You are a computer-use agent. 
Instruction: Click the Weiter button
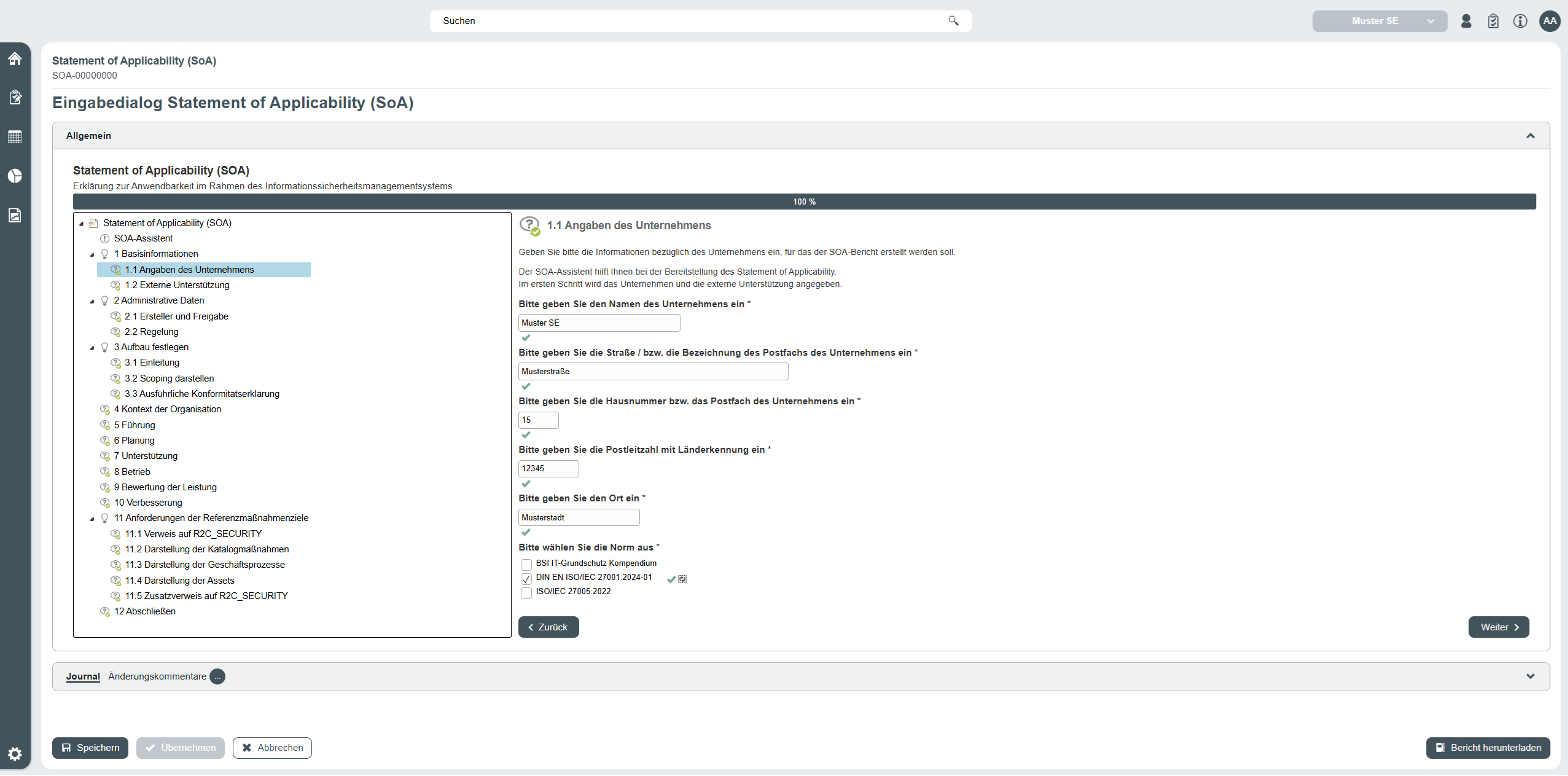coord(1498,627)
